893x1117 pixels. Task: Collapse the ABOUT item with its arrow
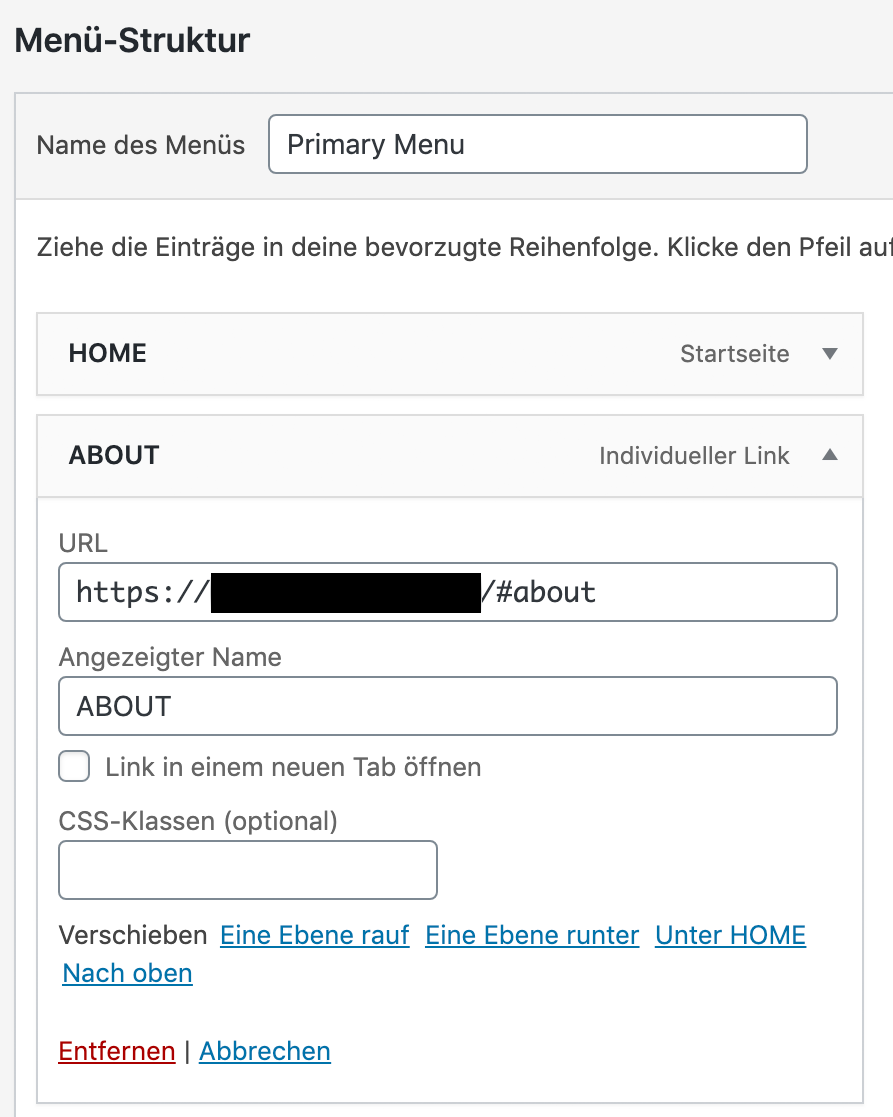pyautogui.click(x=828, y=456)
